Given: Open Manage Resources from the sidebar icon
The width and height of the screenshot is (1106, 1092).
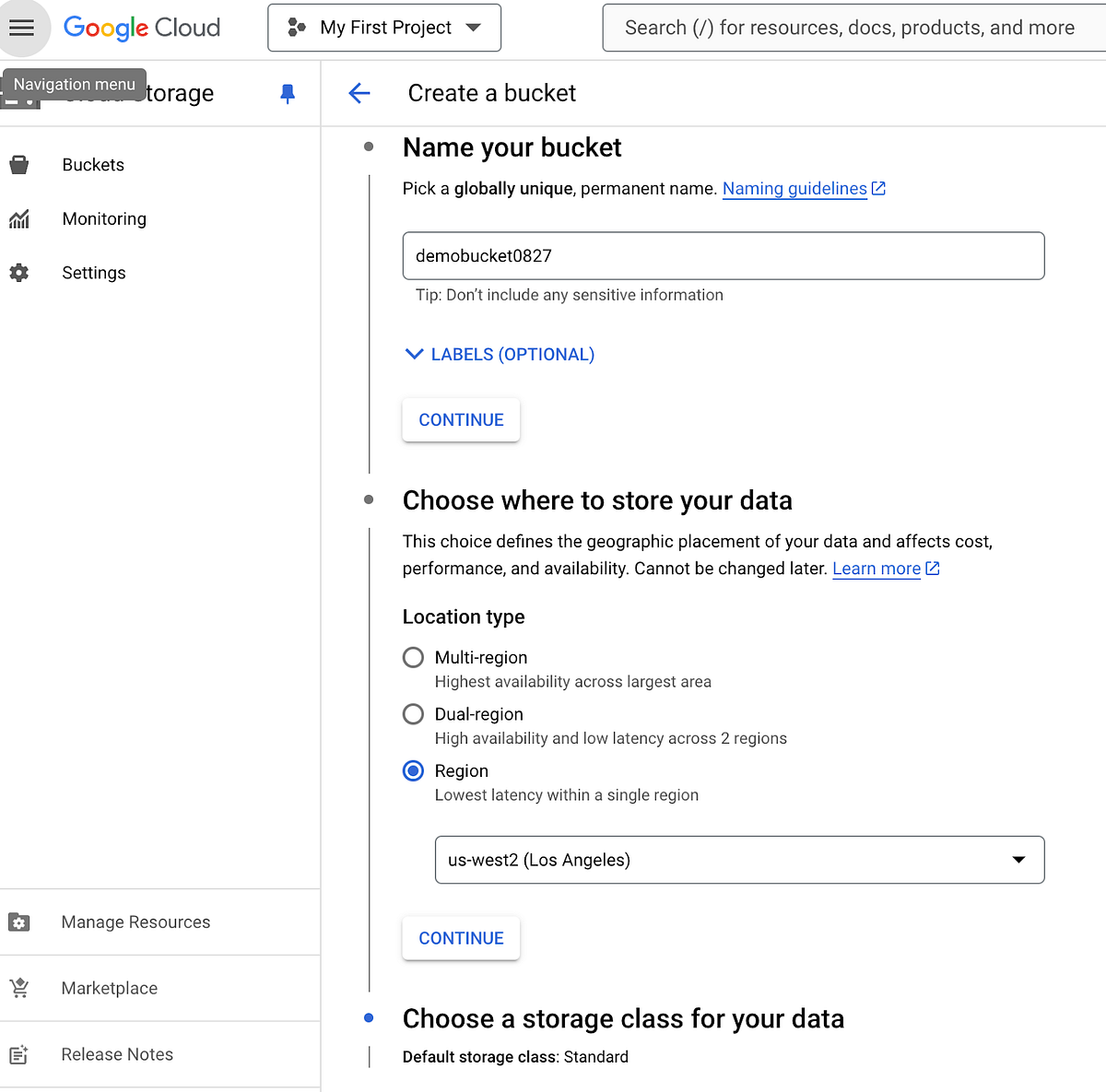Looking at the screenshot, I should point(19,922).
